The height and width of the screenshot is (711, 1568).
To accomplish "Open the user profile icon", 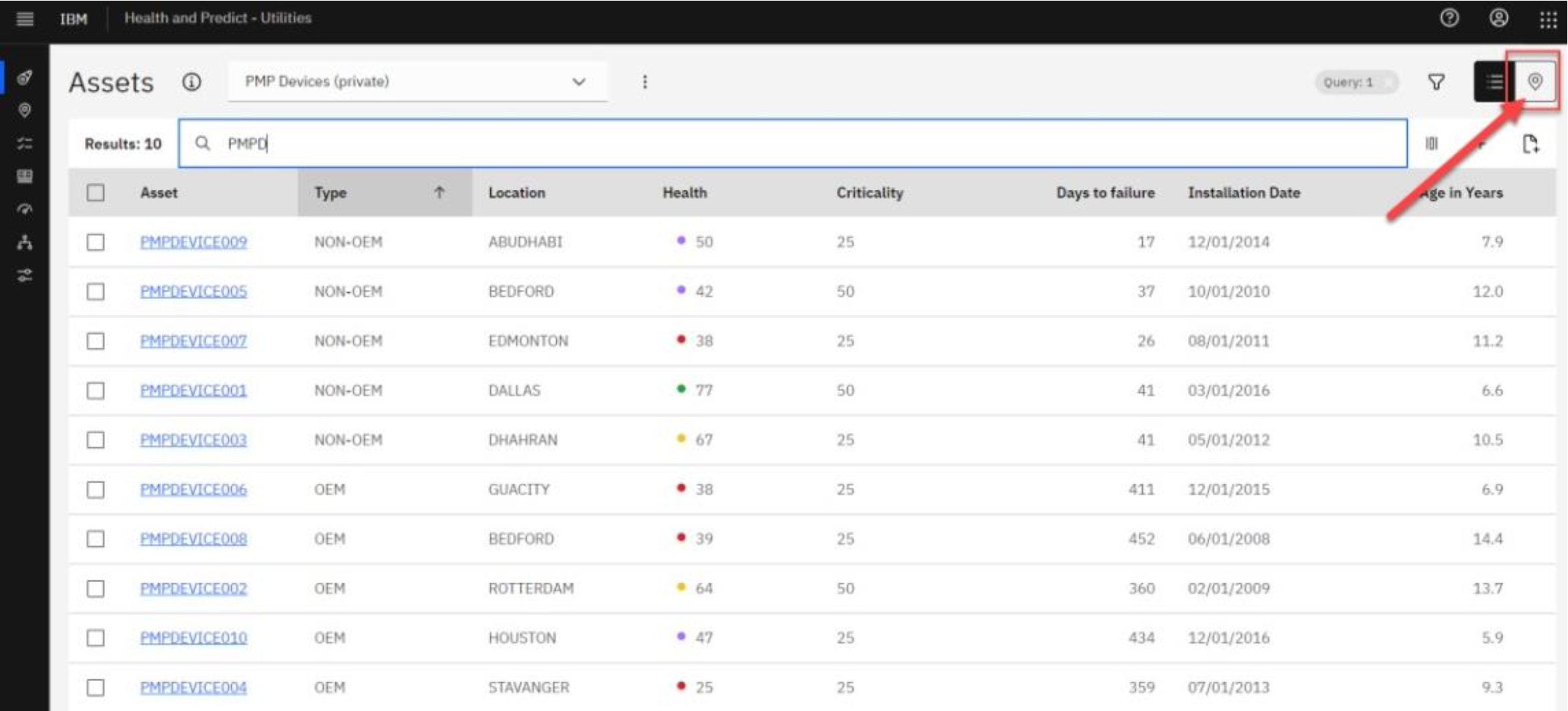I will pos(1499,18).
